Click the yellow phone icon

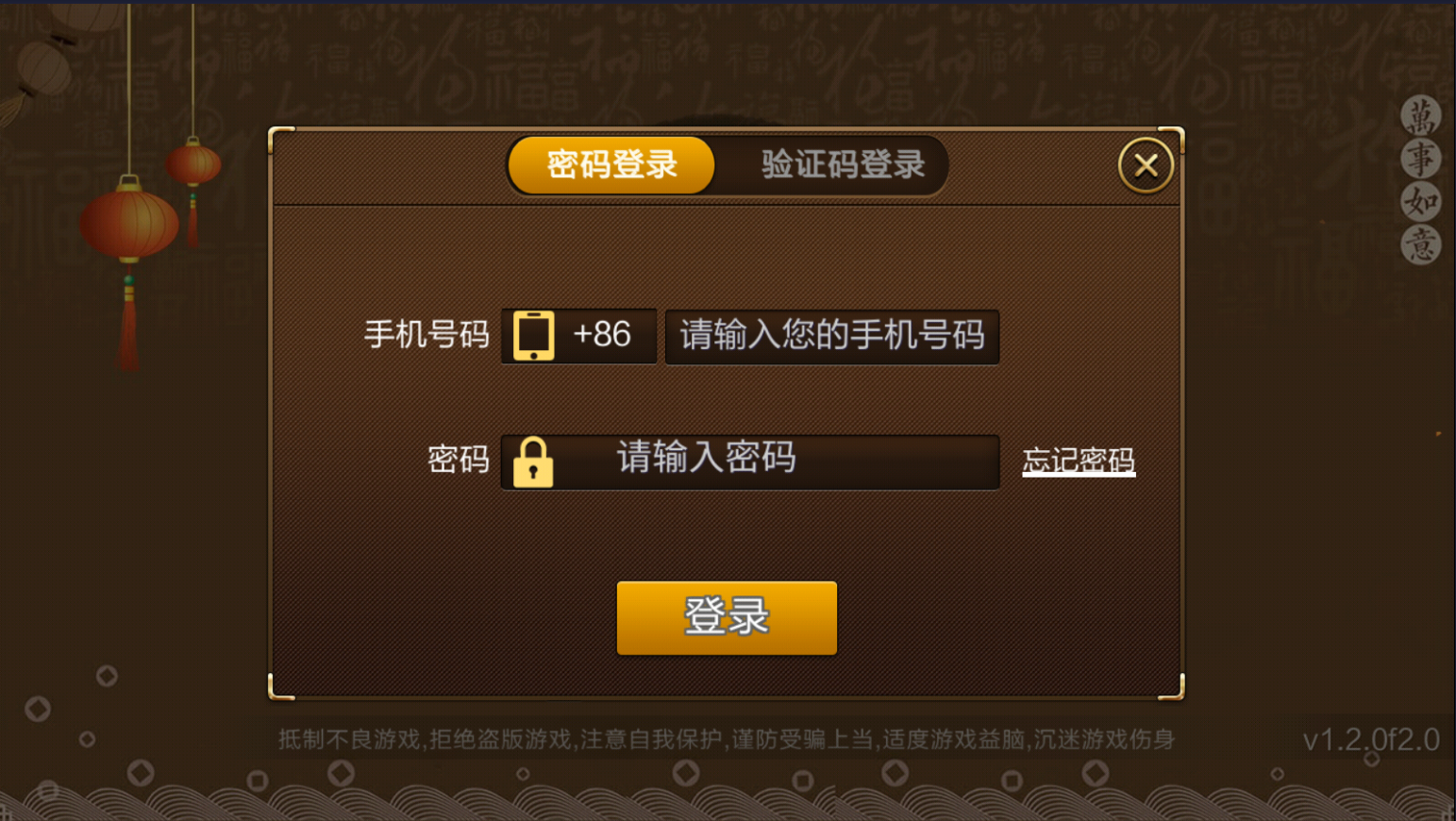[533, 336]
